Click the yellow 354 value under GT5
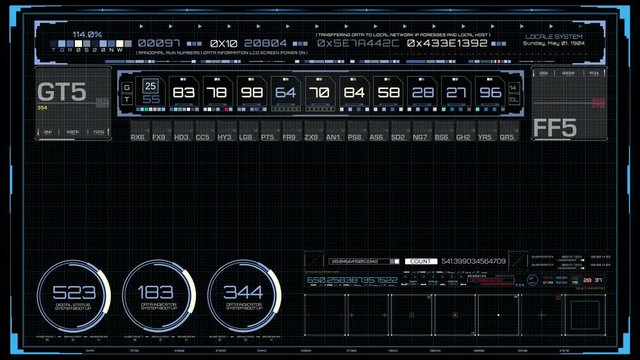This screenshot has height=360, width=640. coord(42,108)
